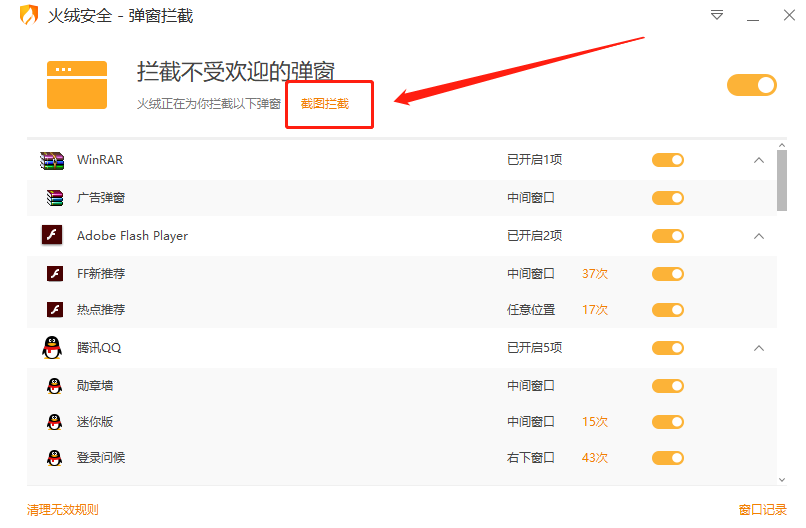Close the Huorong popup blocker window
Image resolution: width=806 pixels, height=528 pixels.
[x=790, y=15]
